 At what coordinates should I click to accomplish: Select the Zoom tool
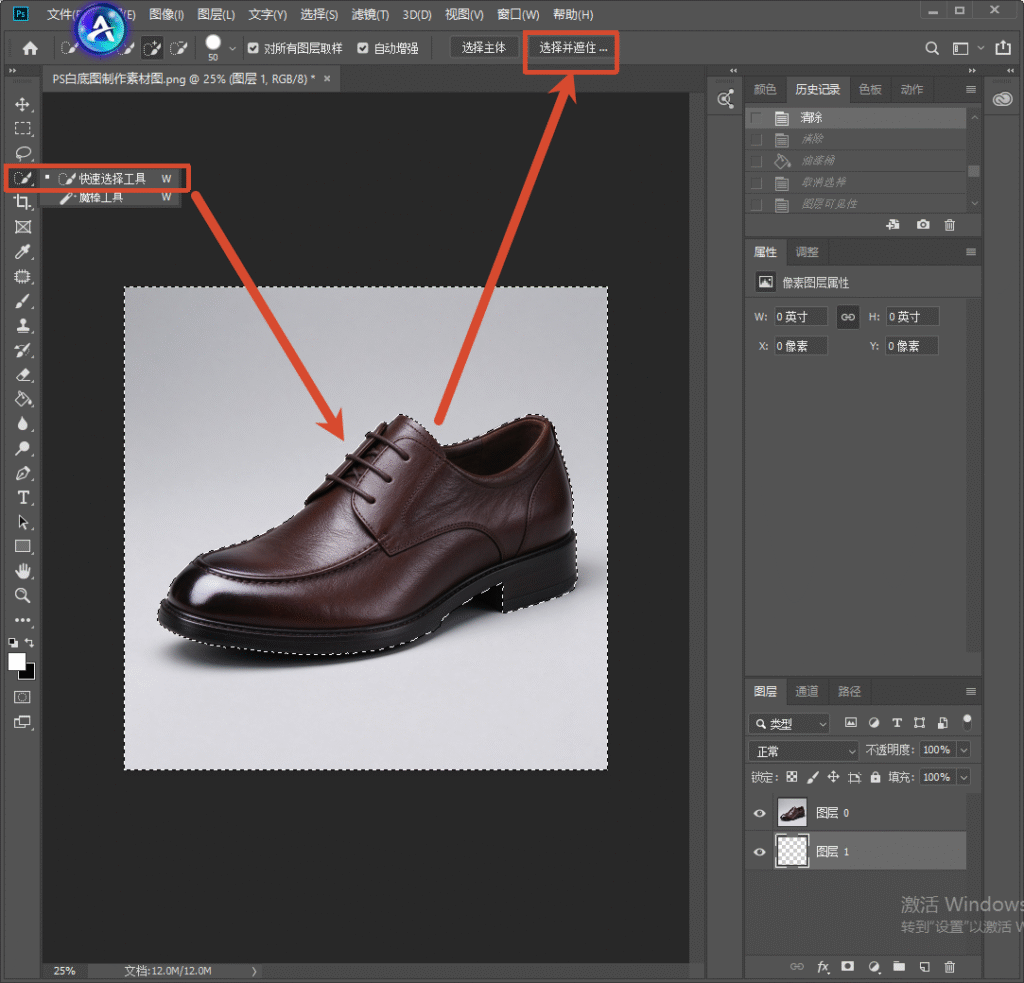(23, 596)
